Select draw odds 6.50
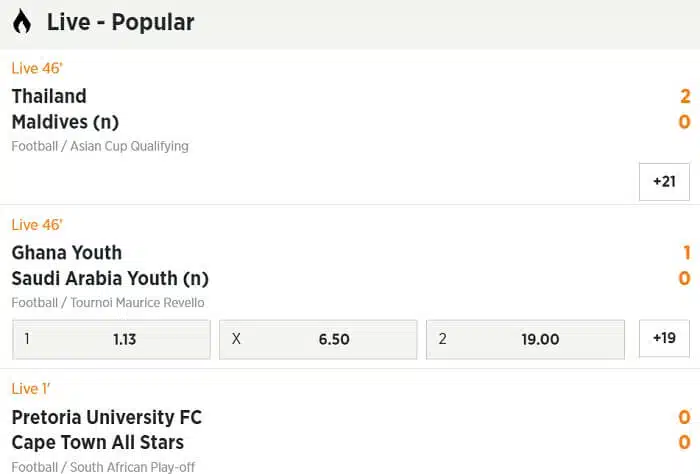Image resolution: width=700 pixels, height=474 pixels. pyautogui.click(x=318, y=339)
